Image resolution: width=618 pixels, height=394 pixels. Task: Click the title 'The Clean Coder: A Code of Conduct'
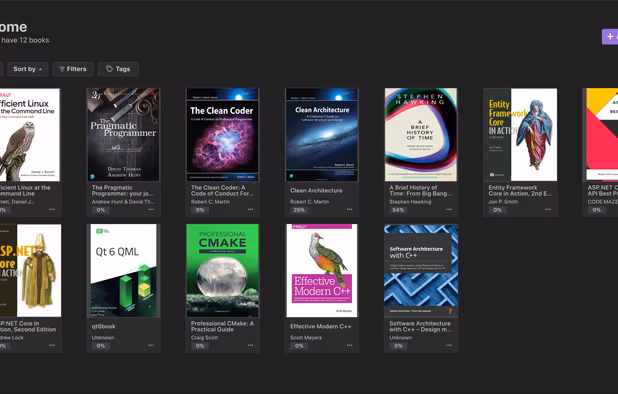pos(222,190)
